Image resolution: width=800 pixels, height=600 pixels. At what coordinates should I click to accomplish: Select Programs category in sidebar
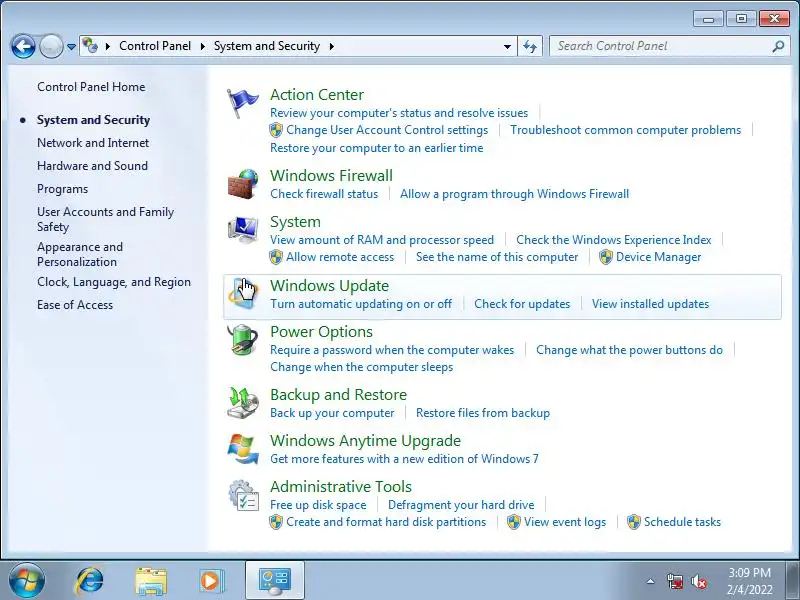pyautogui.click(x=62, y=189)
